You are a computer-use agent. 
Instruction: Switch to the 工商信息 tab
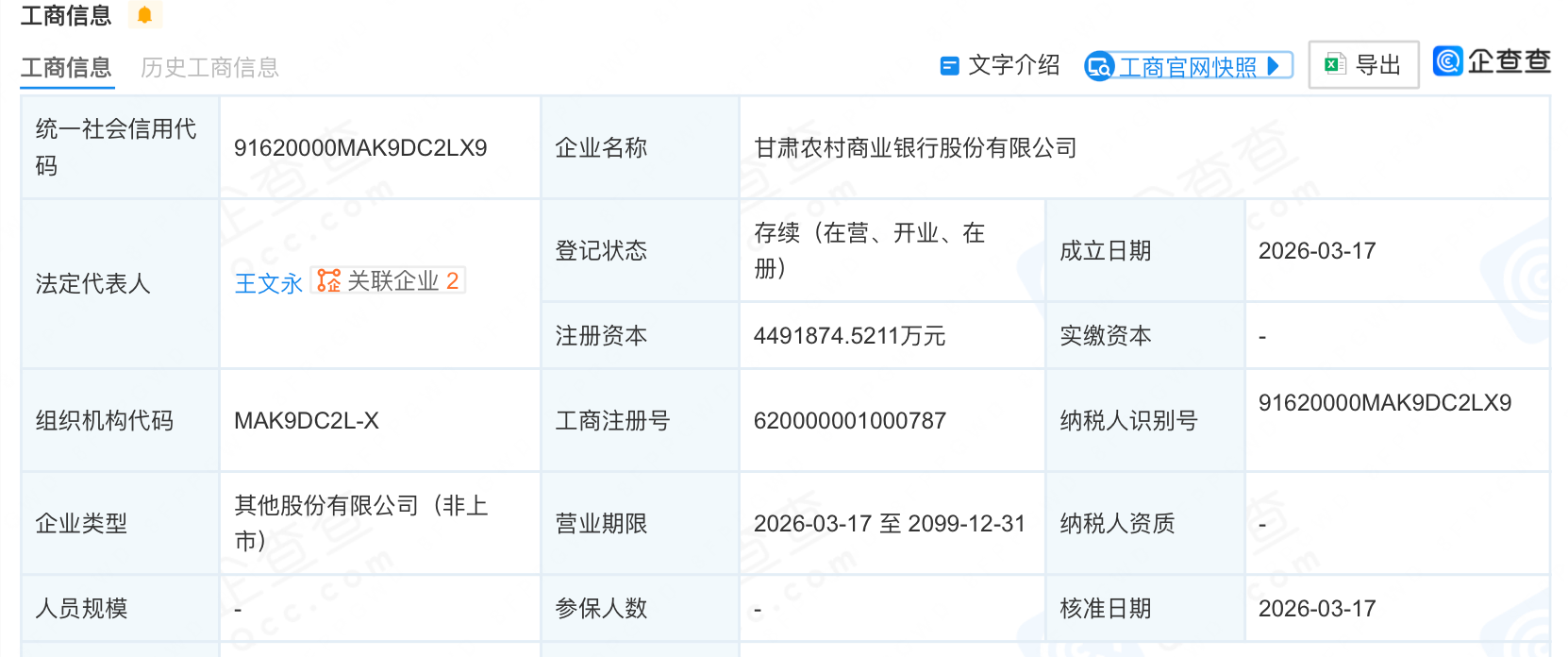tap(66, 68)
